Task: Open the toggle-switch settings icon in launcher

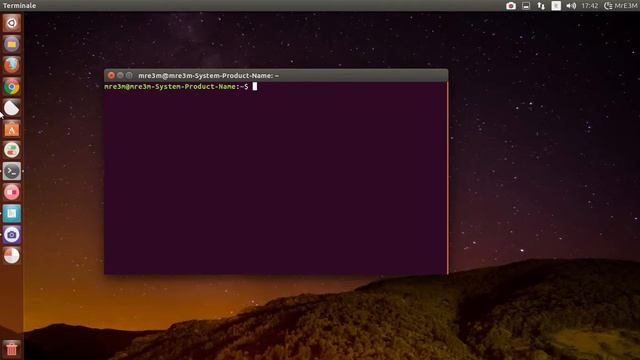Action: pos(11,150)
